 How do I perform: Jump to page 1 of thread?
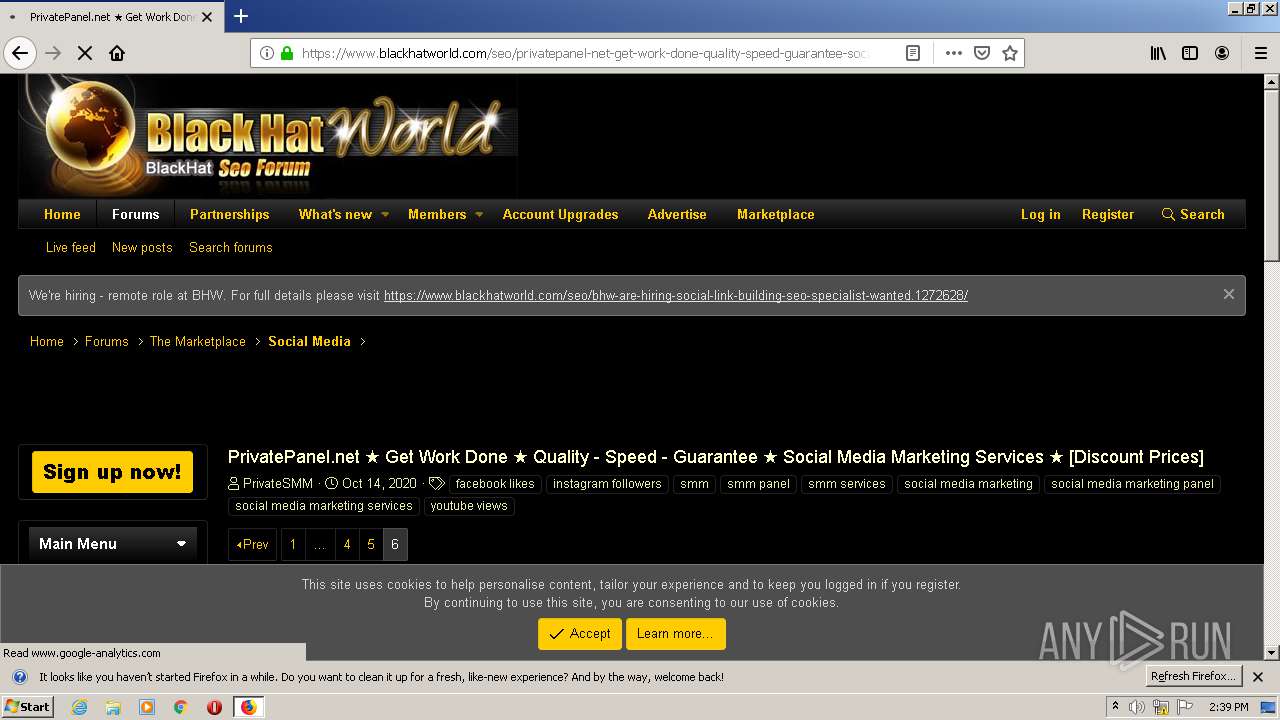(293, 545)
